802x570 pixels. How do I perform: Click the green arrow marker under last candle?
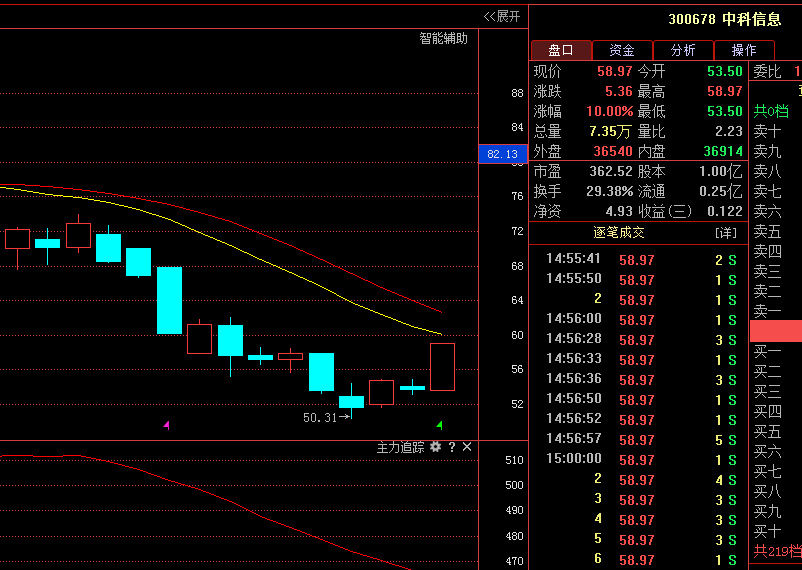[439, 425]
